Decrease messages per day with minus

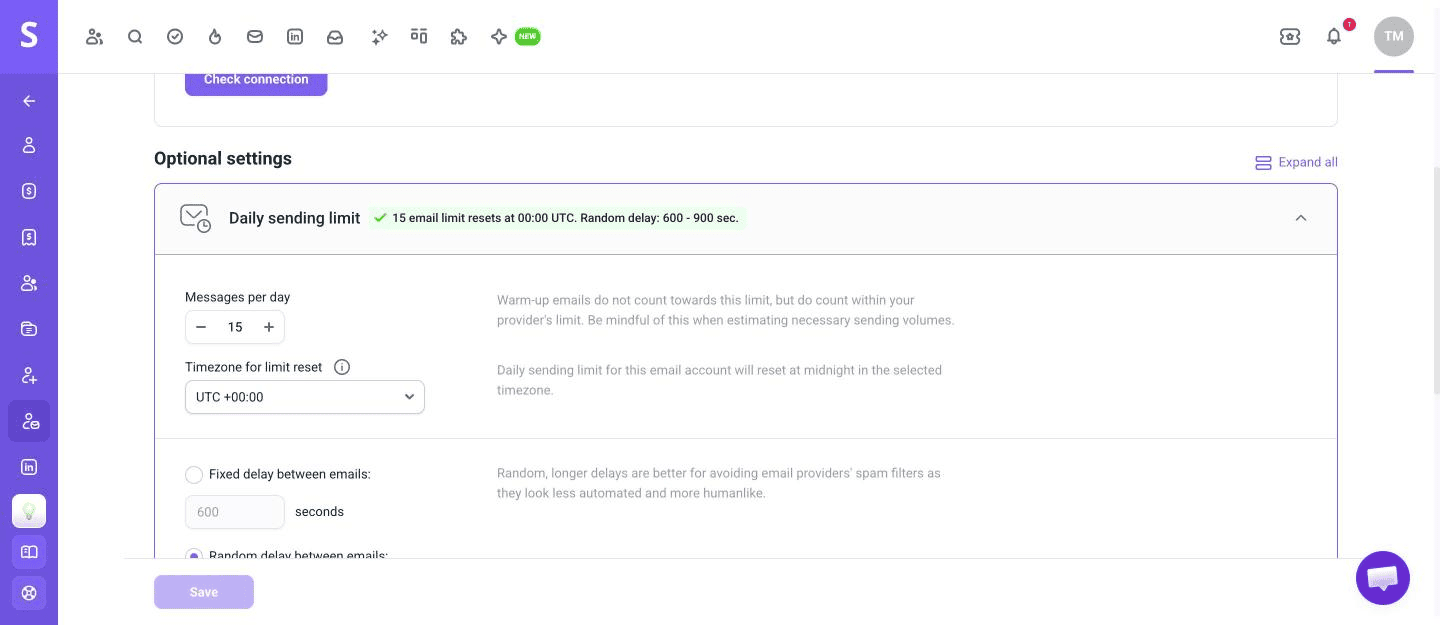pos(201,327)
